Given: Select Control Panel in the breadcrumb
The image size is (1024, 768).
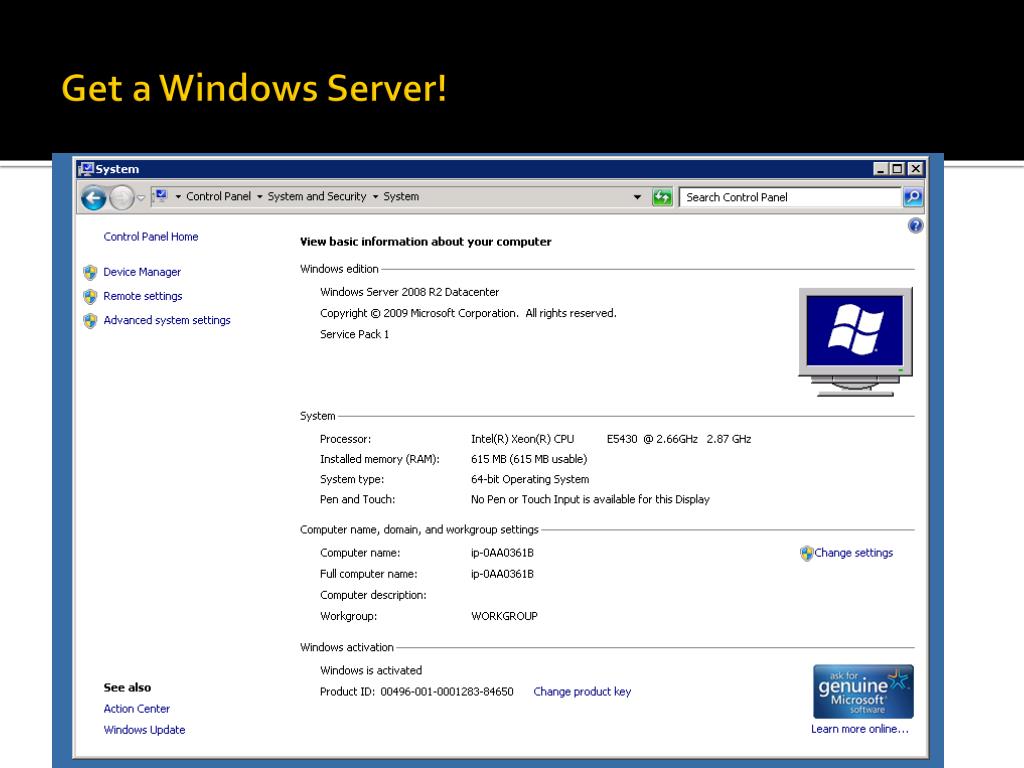Looking at the screenshot, I should pyautogui.click(x=218, y=196).
